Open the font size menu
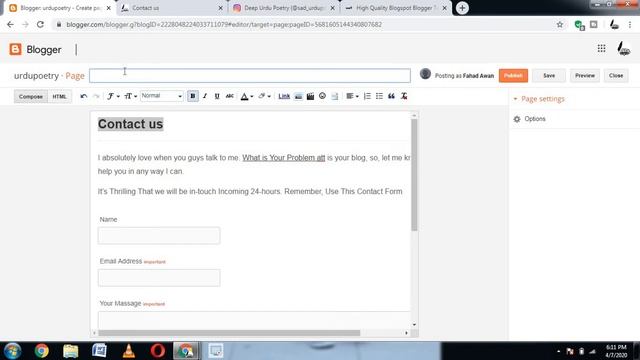Screen dimensions: 640x360 pyautogui.click(x=130, y=96)
